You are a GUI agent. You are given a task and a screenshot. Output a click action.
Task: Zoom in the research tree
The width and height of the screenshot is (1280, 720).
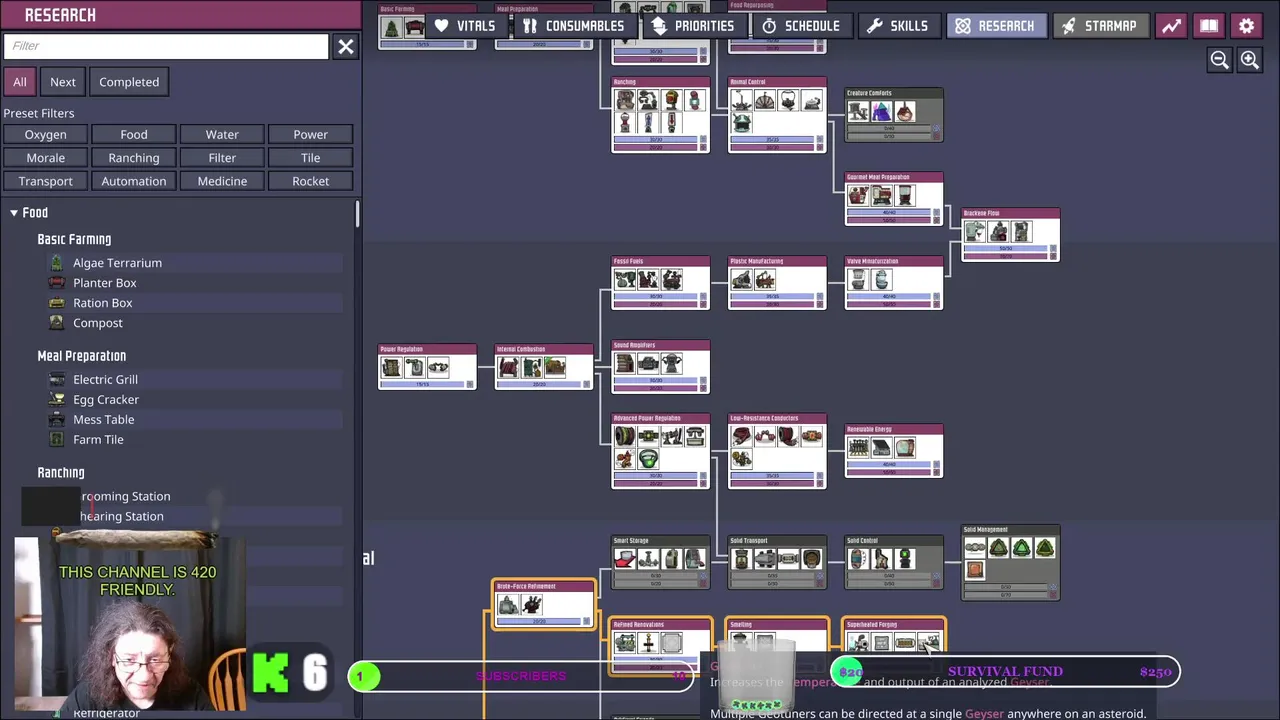pos(1250,60)
